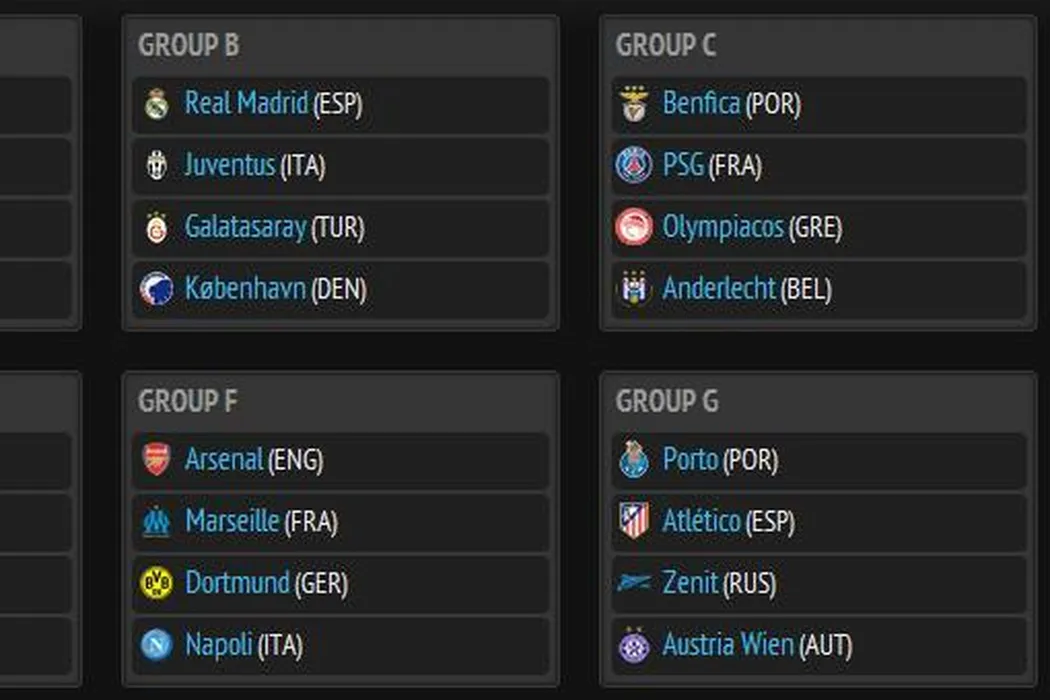Select the Group F header
The height and width of the screenshot is (700, 1050).
coord(188,402)
